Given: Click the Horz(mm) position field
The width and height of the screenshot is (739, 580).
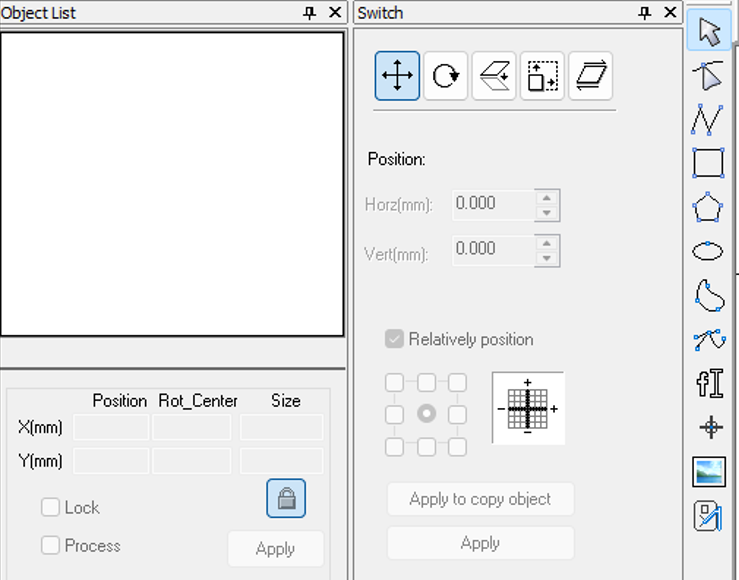Looking at the screenshot, I should click(493, 205).
